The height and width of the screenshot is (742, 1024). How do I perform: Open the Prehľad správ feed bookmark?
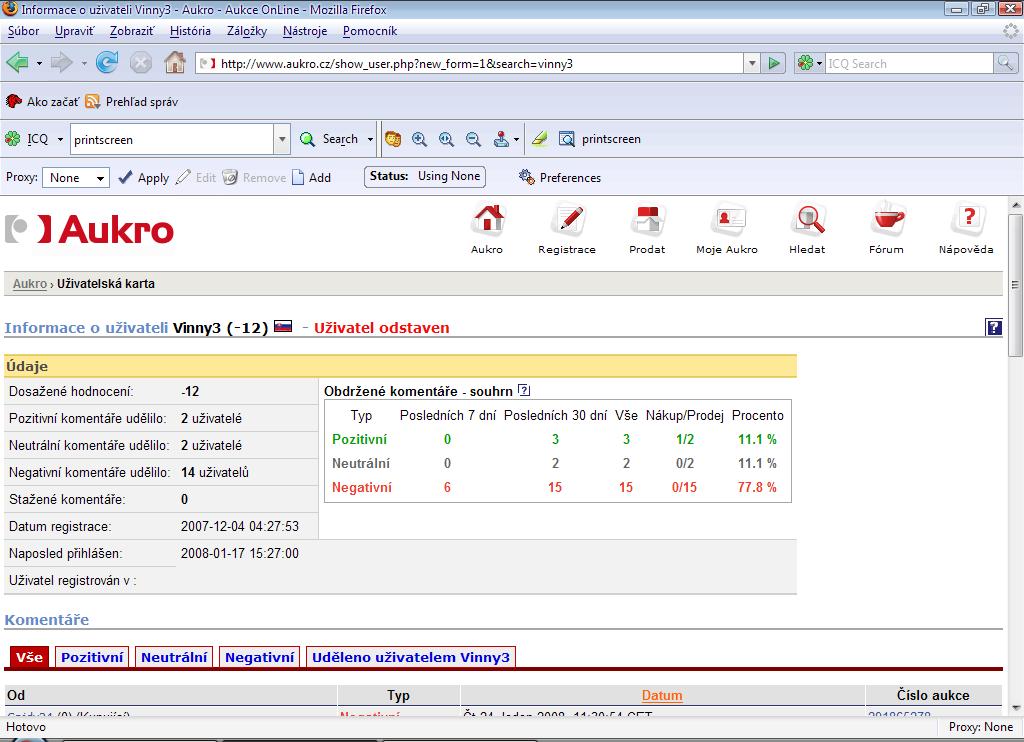[131, 101]
